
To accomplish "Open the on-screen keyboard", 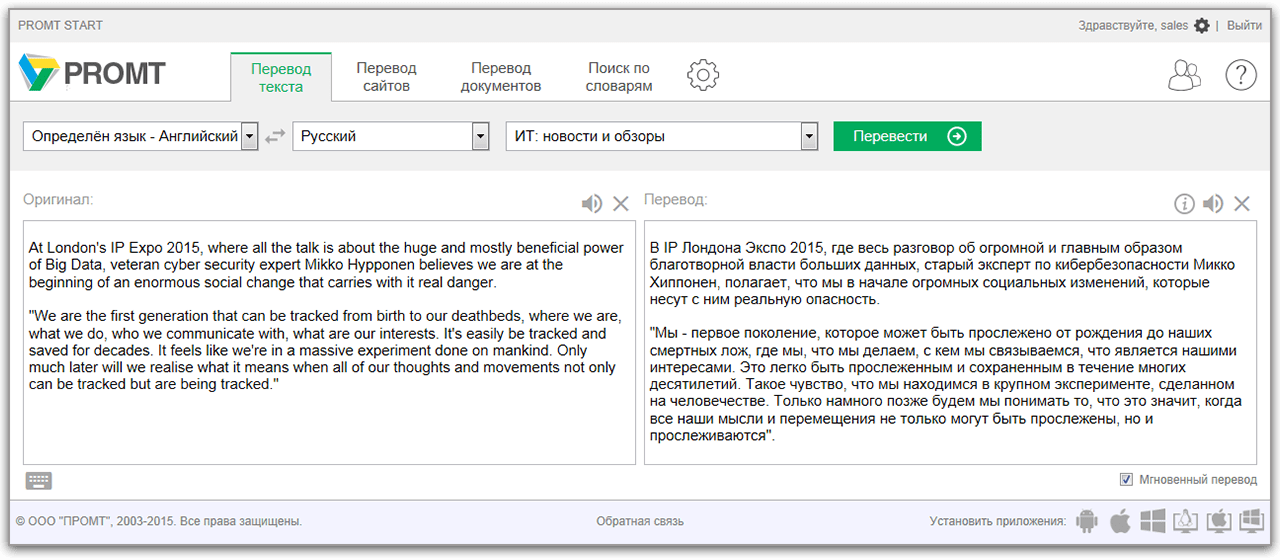I will coord(39,481).
